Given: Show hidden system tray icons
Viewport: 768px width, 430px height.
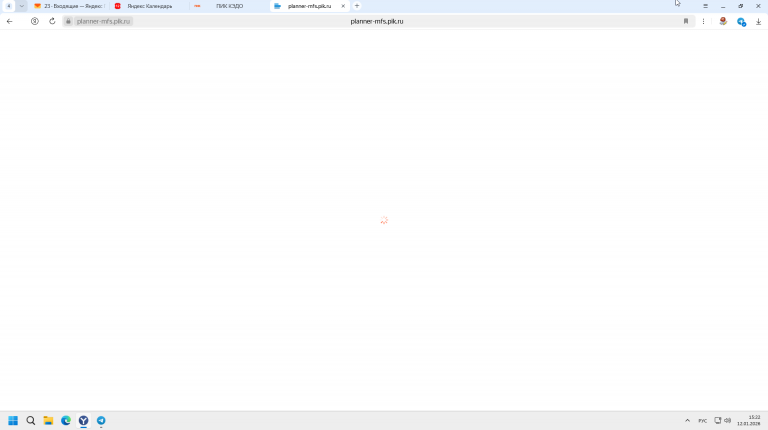Looking at the screenshot, I should pos(687,421).
